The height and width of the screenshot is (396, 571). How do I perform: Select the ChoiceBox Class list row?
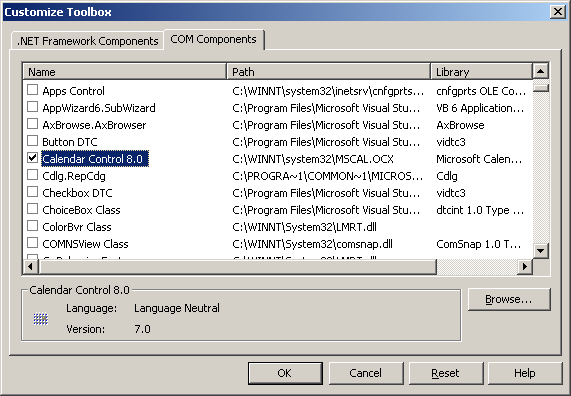pyautogui.click(x=277, y=210)
